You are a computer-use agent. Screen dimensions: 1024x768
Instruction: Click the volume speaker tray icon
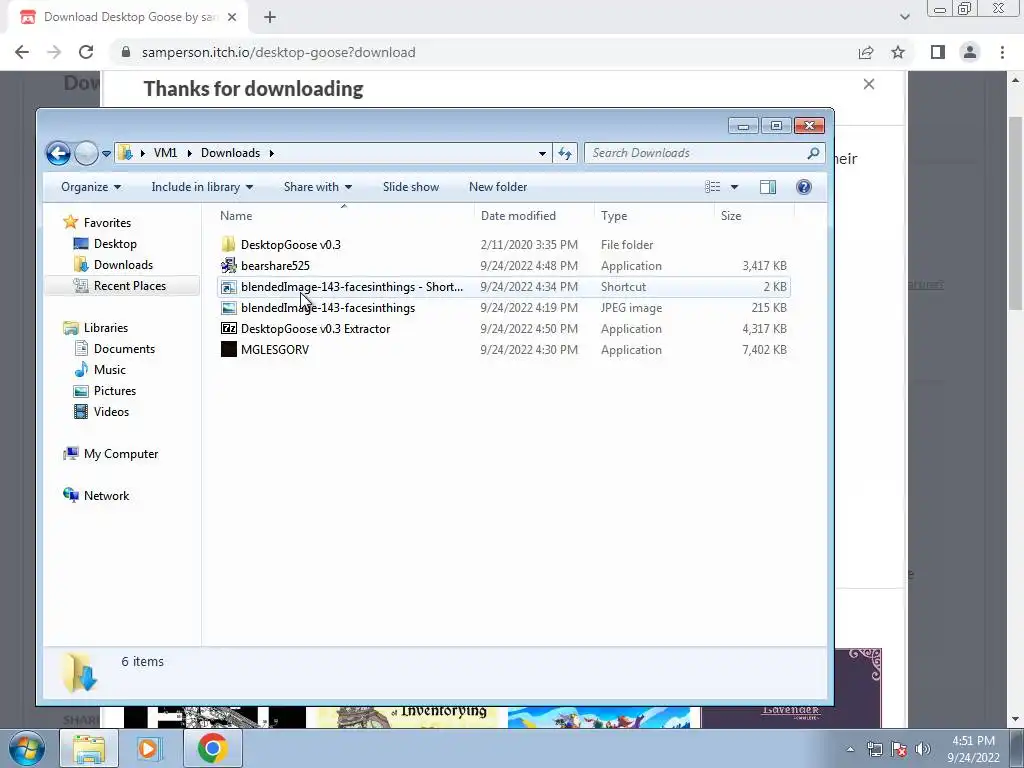923,749
